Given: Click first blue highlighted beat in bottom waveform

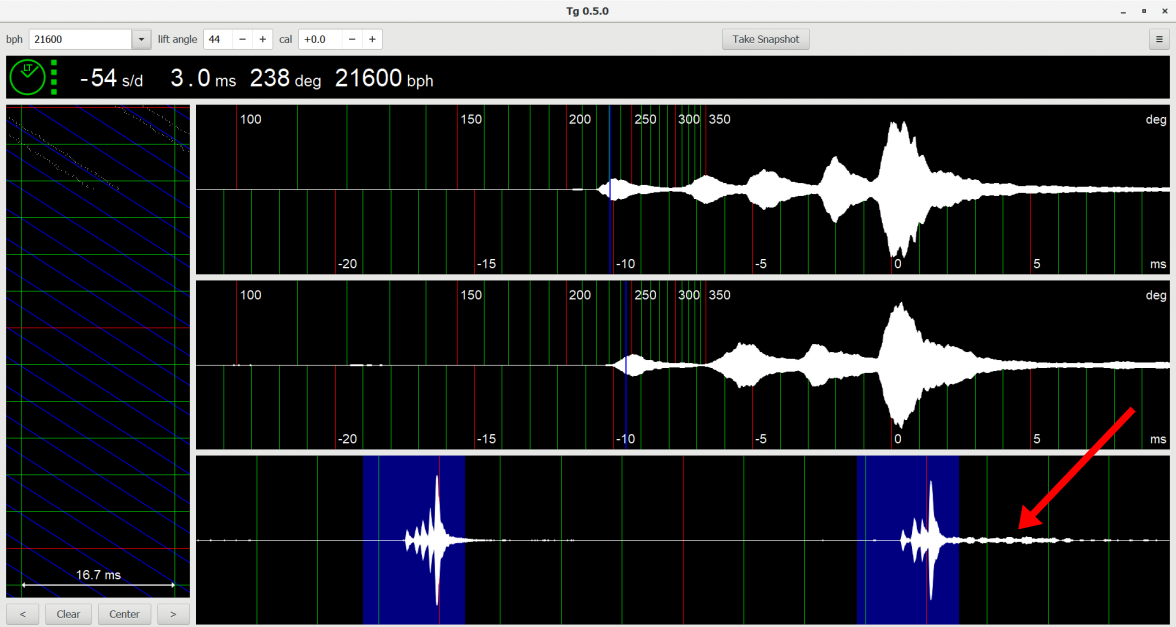Looking at the screenshot, I should pyautogui.click(x=414, y=540).
